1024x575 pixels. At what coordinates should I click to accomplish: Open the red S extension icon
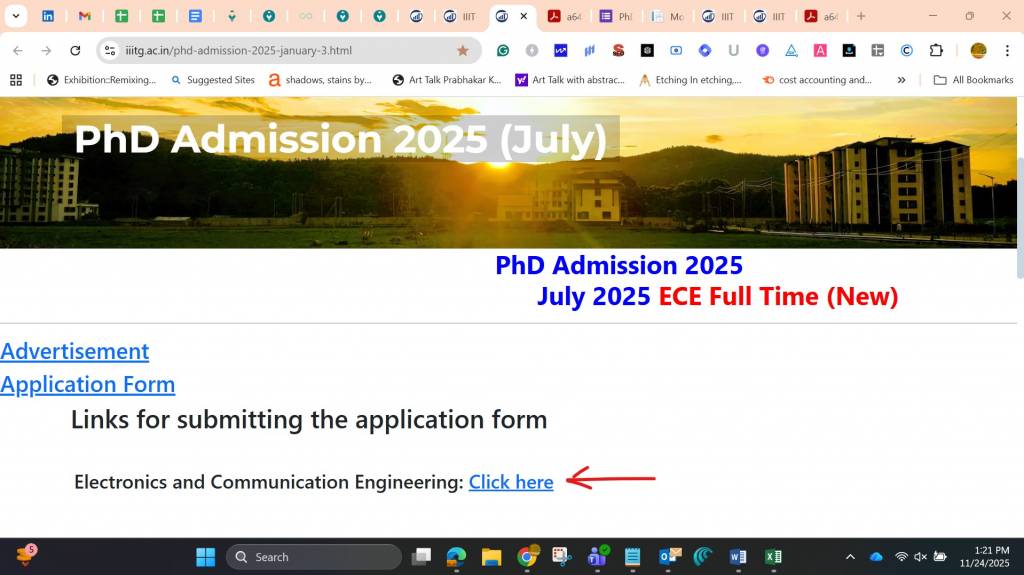point(618,50)
